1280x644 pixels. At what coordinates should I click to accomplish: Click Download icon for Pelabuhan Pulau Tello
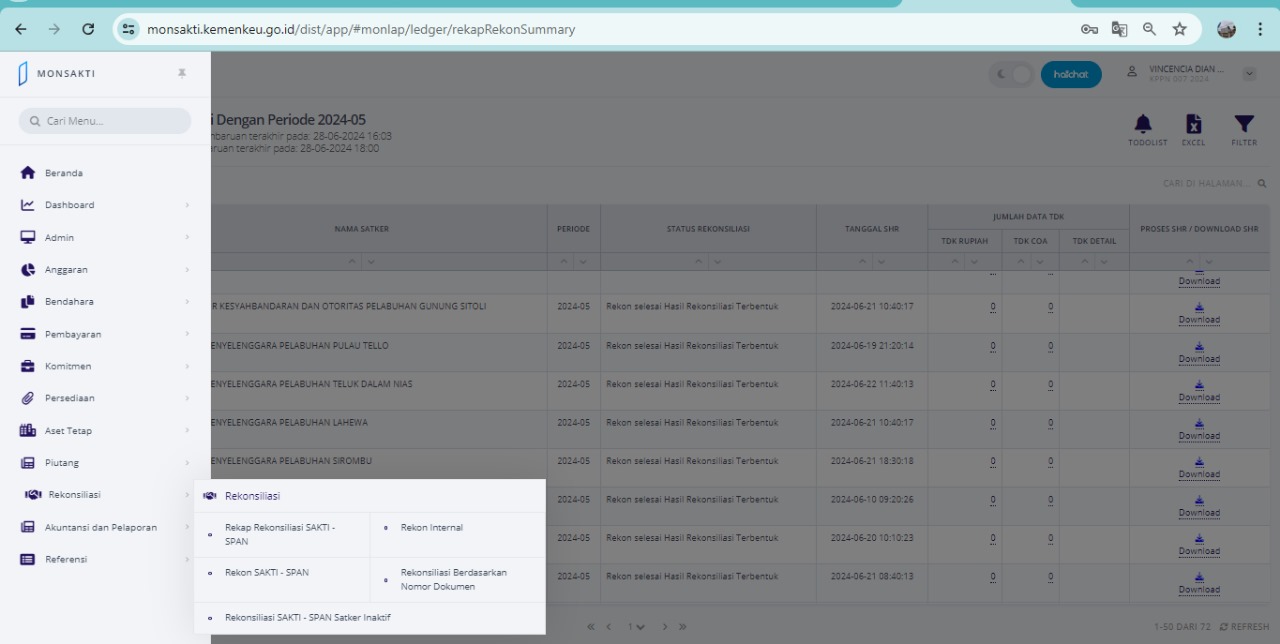pyautogui.click(x=1198, y=346)
